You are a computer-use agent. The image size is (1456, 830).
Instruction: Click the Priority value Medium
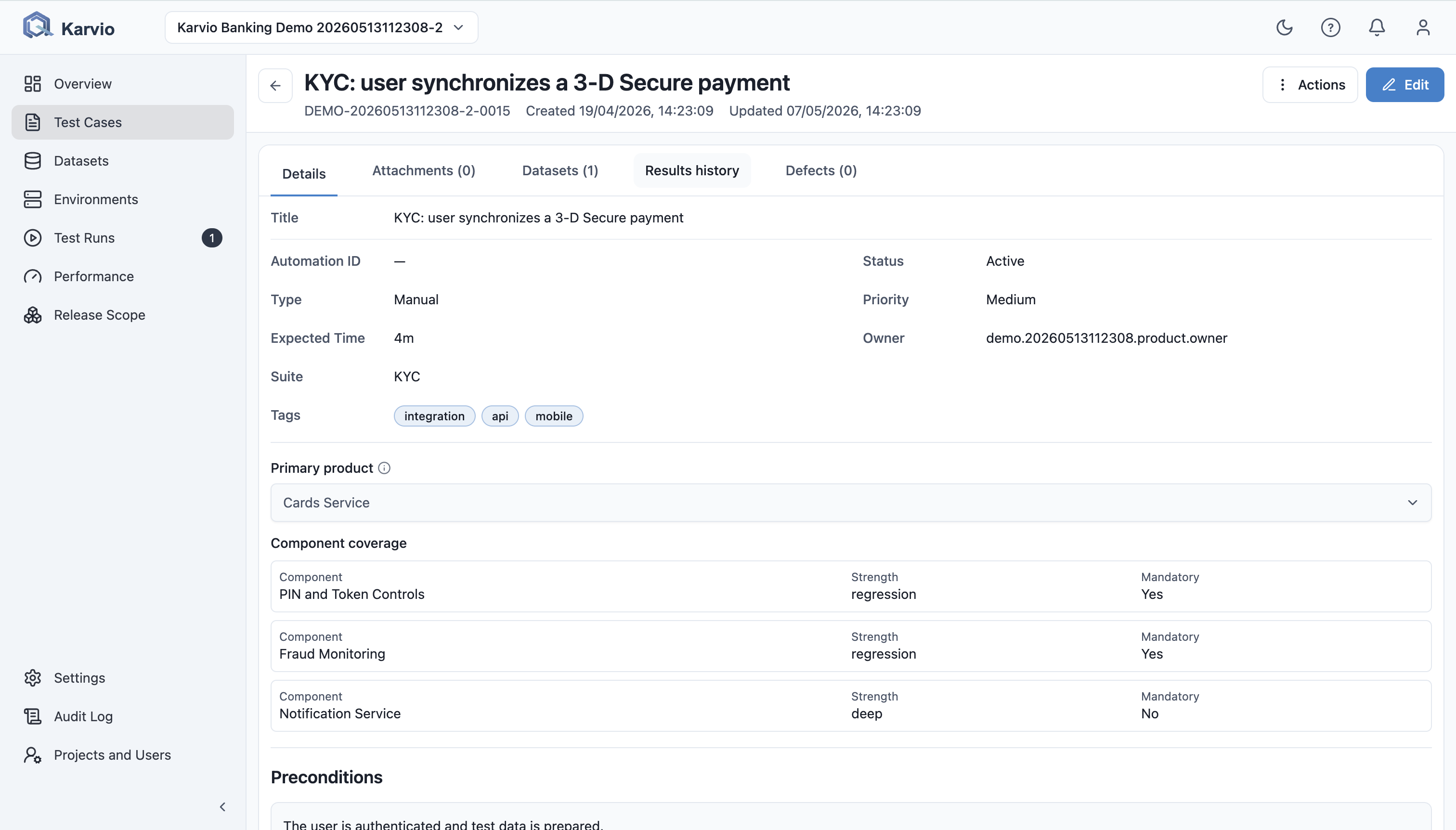tap(1011, 300)
